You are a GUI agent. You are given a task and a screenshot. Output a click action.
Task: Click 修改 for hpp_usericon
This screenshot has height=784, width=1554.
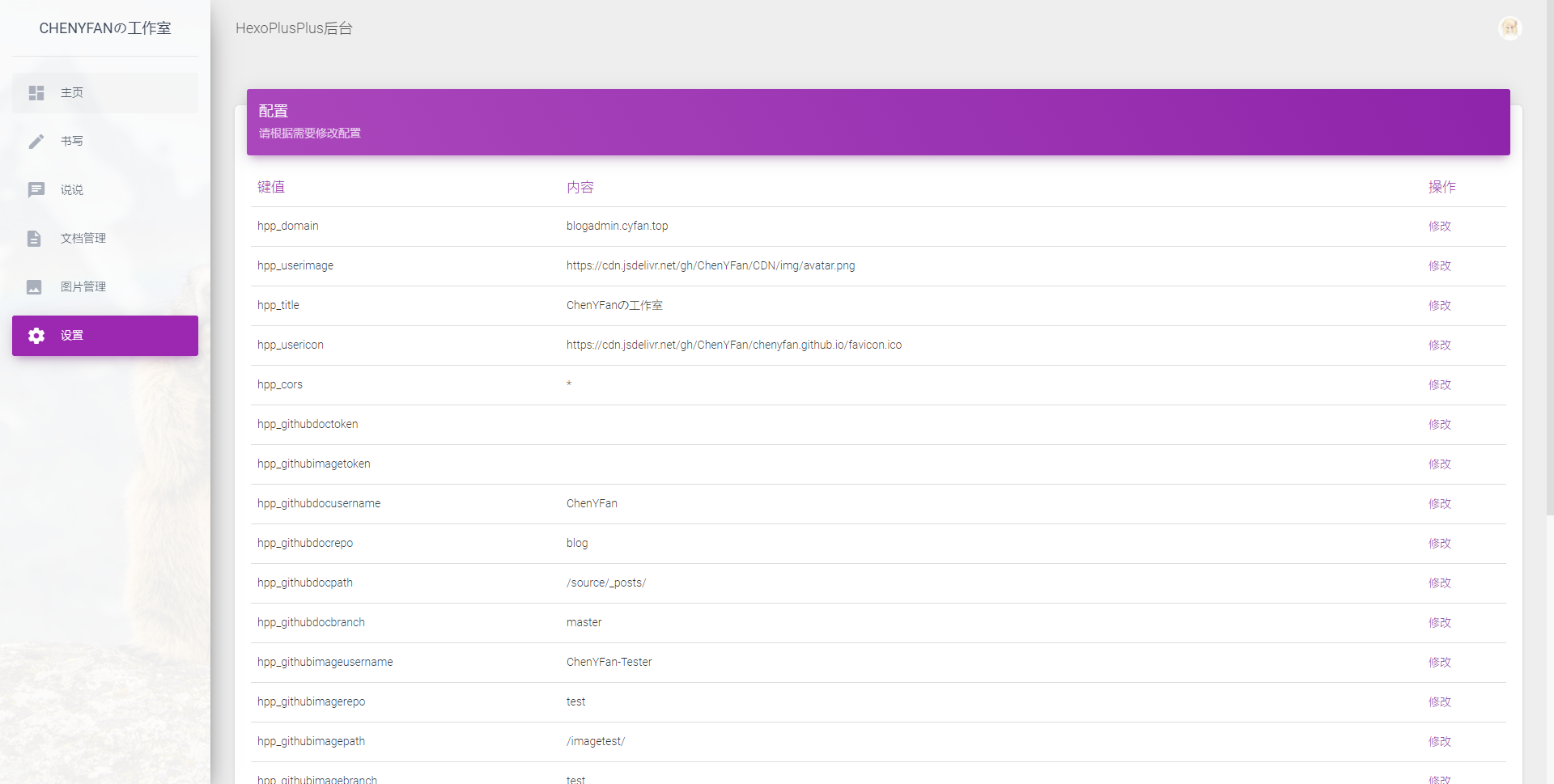1439,345
